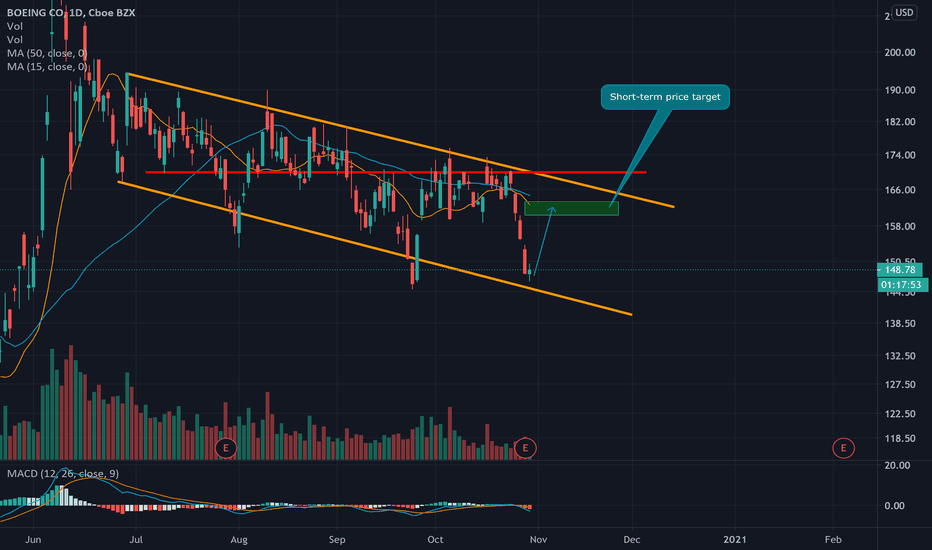Open the USD currency selector

[905, 12]
